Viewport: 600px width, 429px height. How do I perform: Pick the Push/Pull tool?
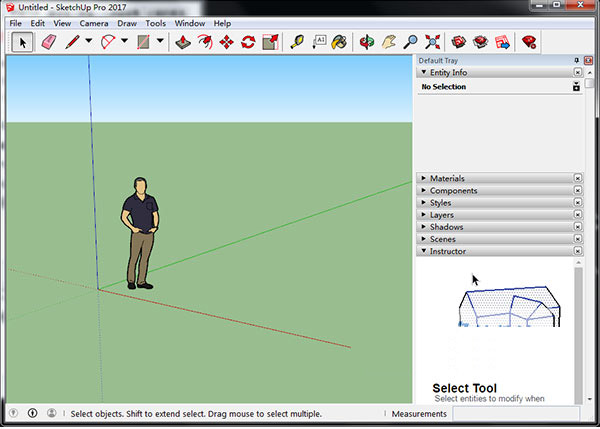tap(182, 42)
